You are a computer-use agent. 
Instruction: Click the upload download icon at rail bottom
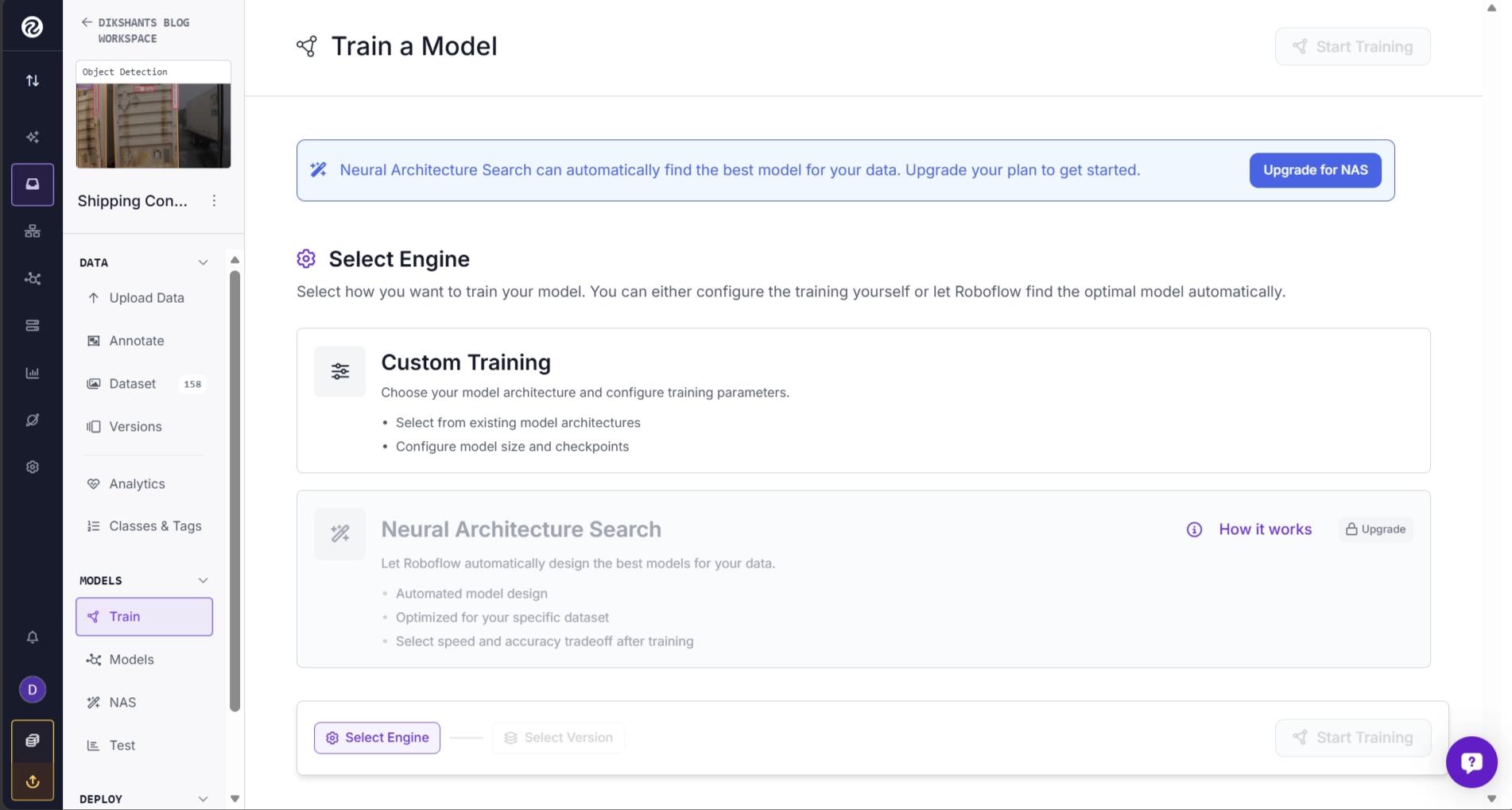[x=33, y=781]
